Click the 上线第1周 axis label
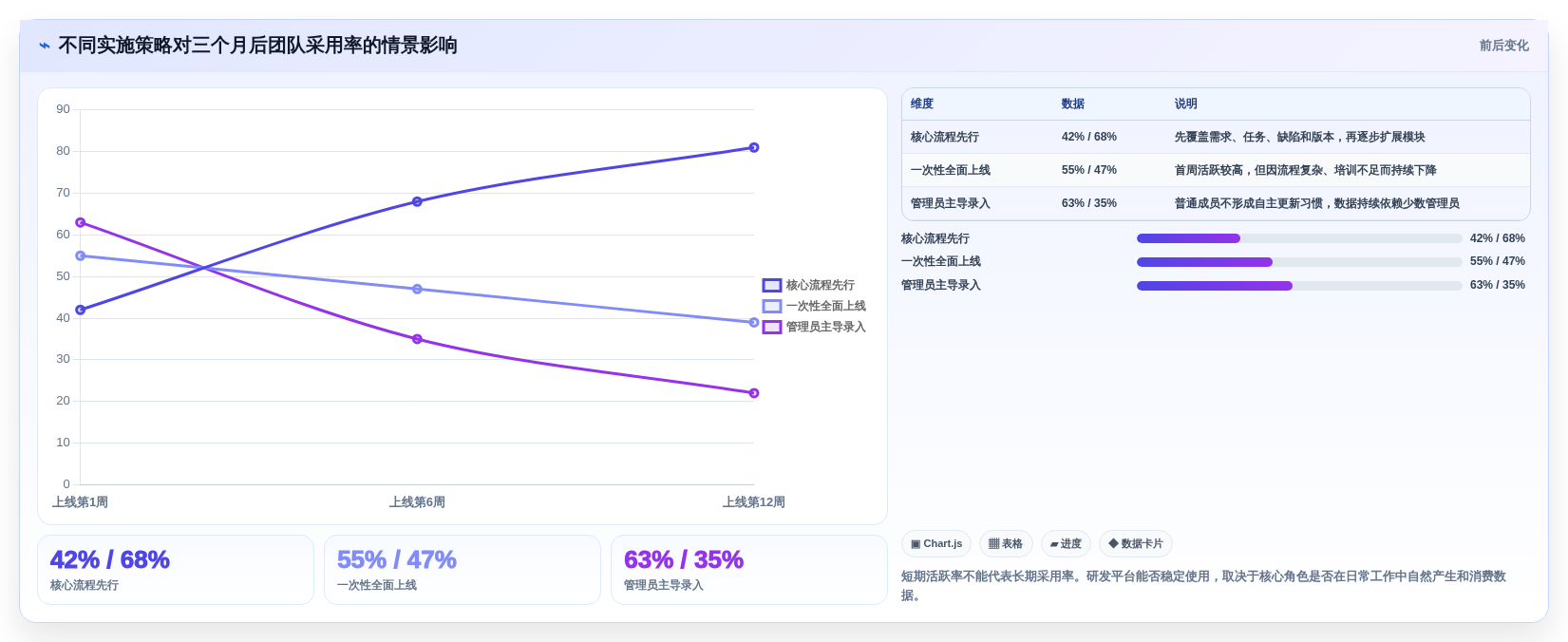 pyautogui.click(x=81, y=502)
